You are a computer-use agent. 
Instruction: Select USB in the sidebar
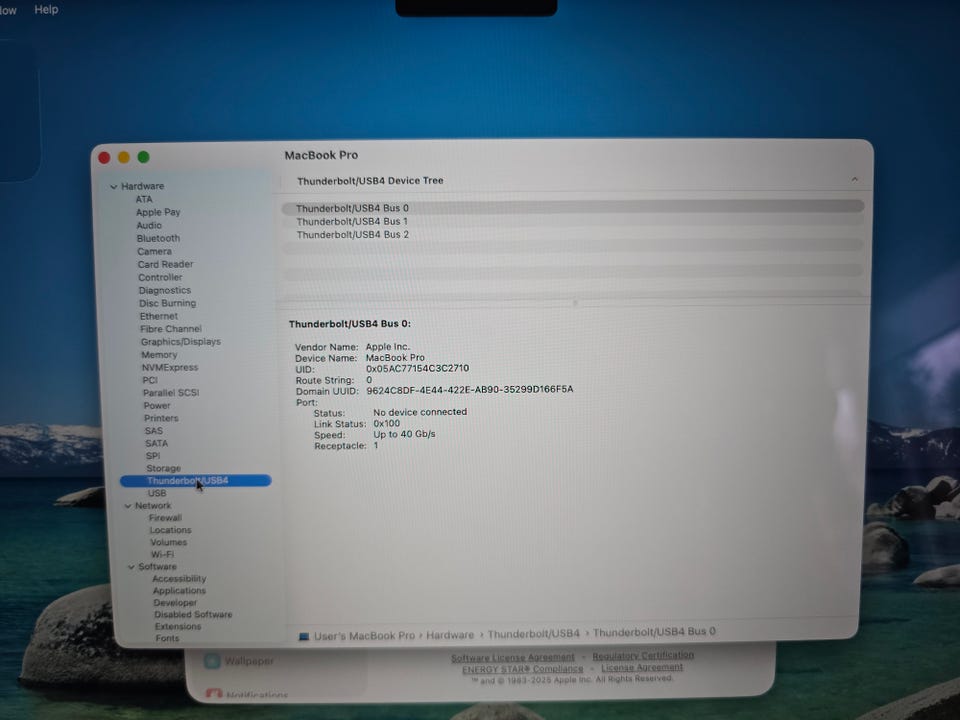(157, 493)
